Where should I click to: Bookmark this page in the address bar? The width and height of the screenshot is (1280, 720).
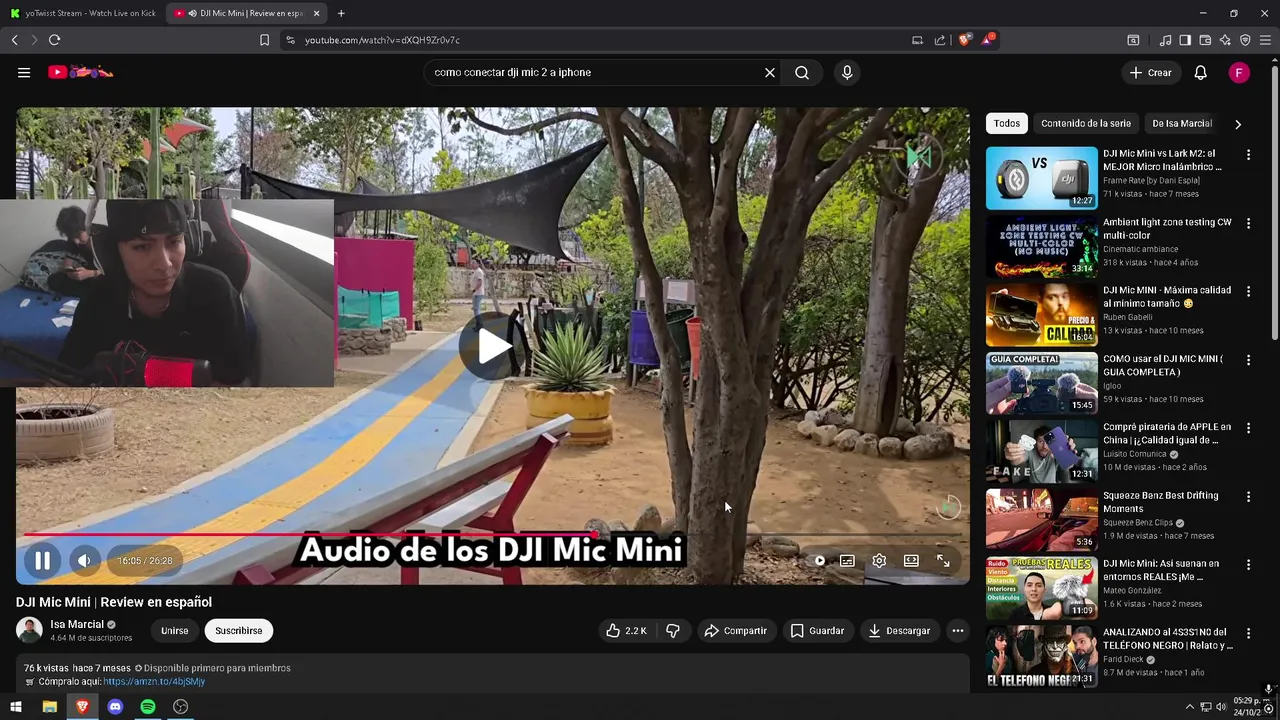264,40
